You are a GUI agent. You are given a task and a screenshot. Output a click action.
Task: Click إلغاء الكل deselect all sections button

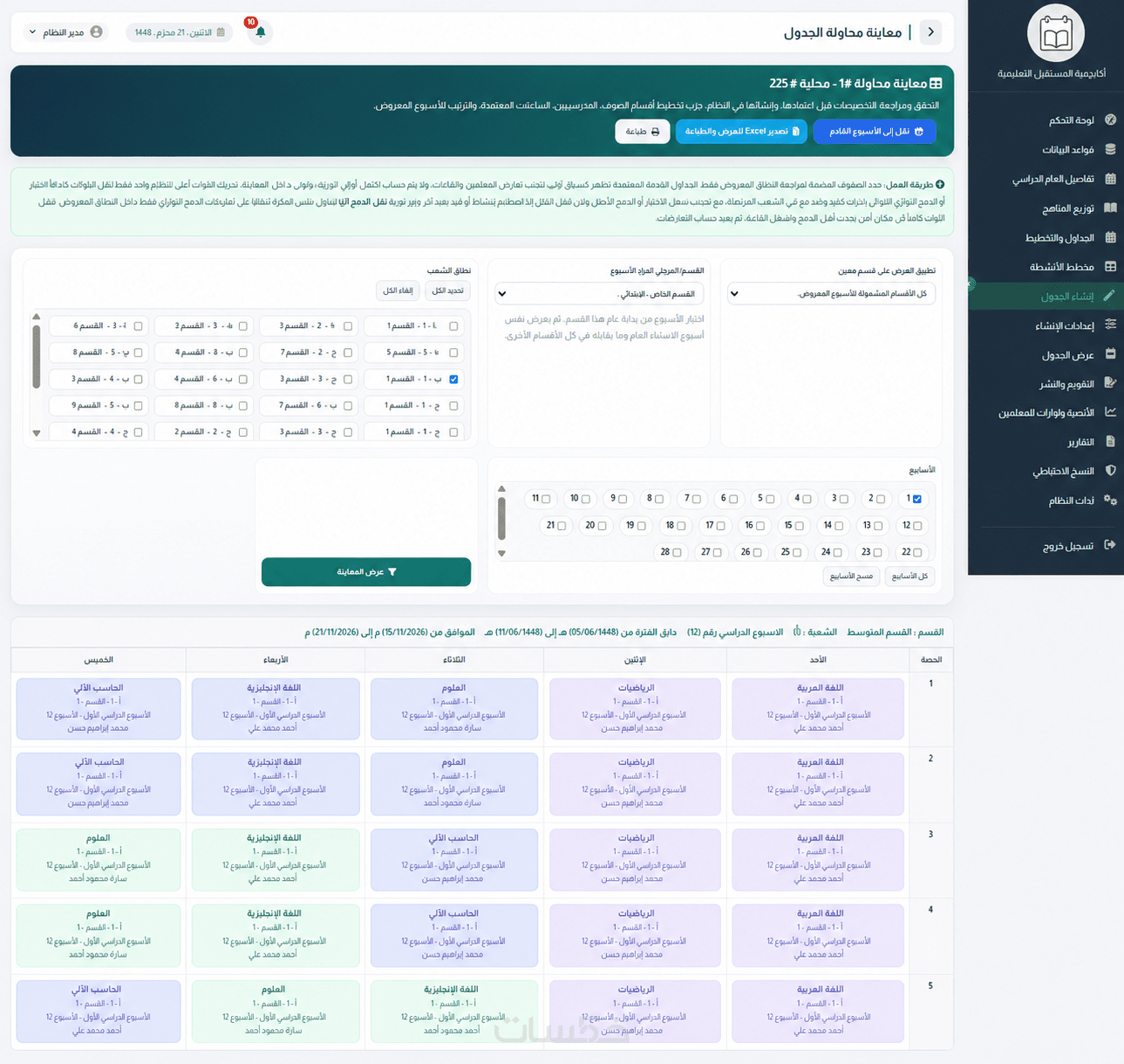pyautogui.click(x=398, y=290)
